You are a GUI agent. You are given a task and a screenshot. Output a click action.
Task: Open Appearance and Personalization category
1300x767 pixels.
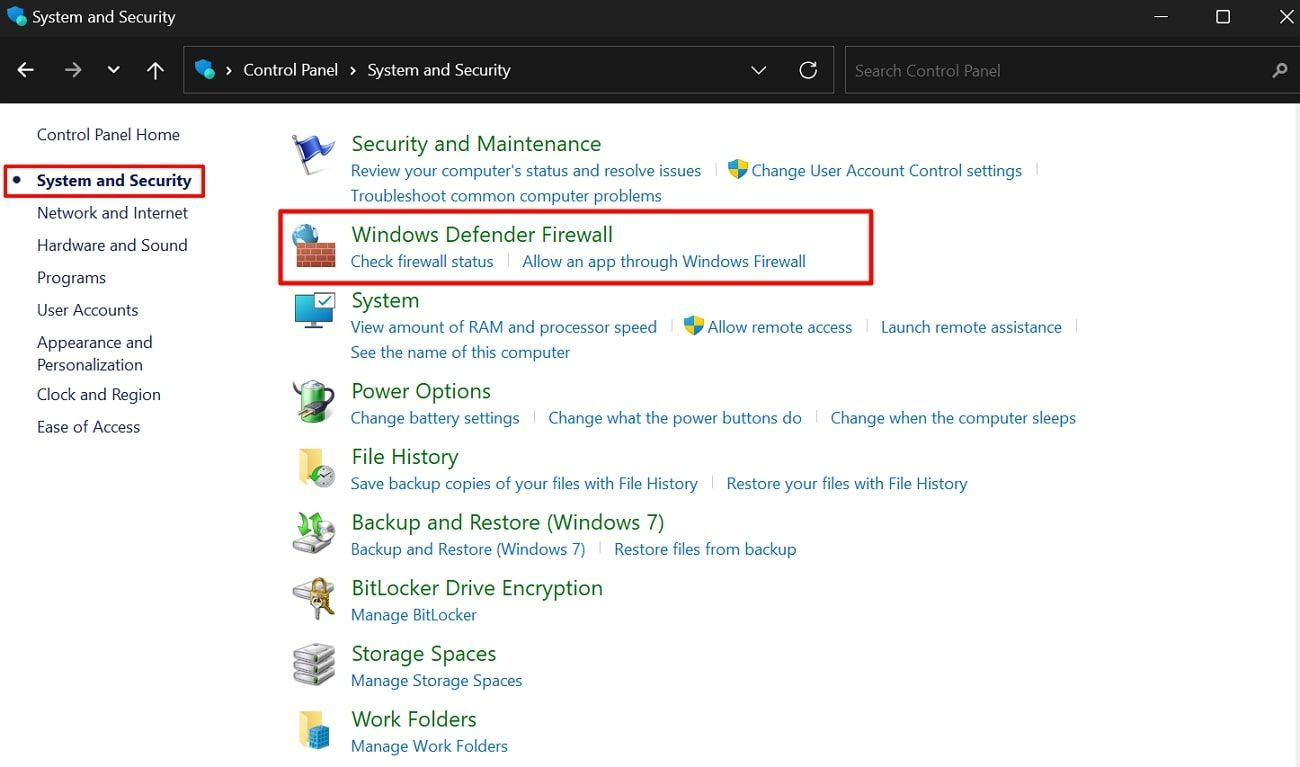pyautogui.click(x=95, y=353)
